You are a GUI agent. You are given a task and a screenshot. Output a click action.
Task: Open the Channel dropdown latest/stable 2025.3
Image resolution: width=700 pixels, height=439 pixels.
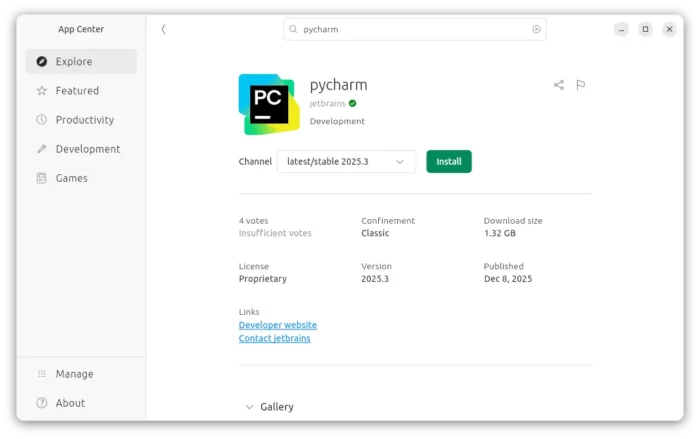point(346,161)
